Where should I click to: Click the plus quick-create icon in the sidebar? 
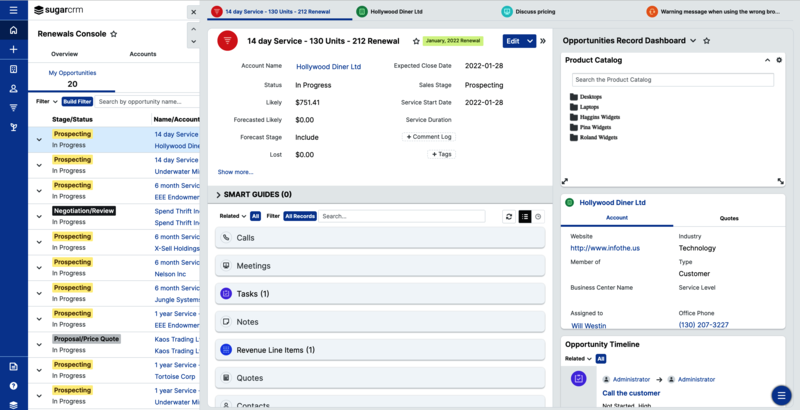point(13,49)
